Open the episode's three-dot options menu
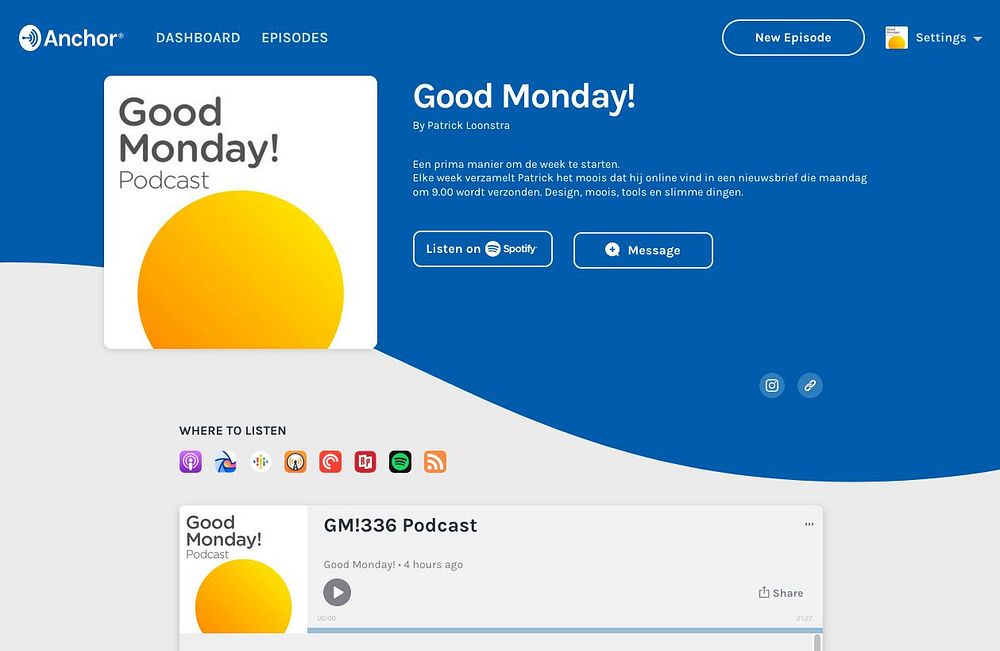This screenshot has width=1000, height=651. (x=809, y=524)
